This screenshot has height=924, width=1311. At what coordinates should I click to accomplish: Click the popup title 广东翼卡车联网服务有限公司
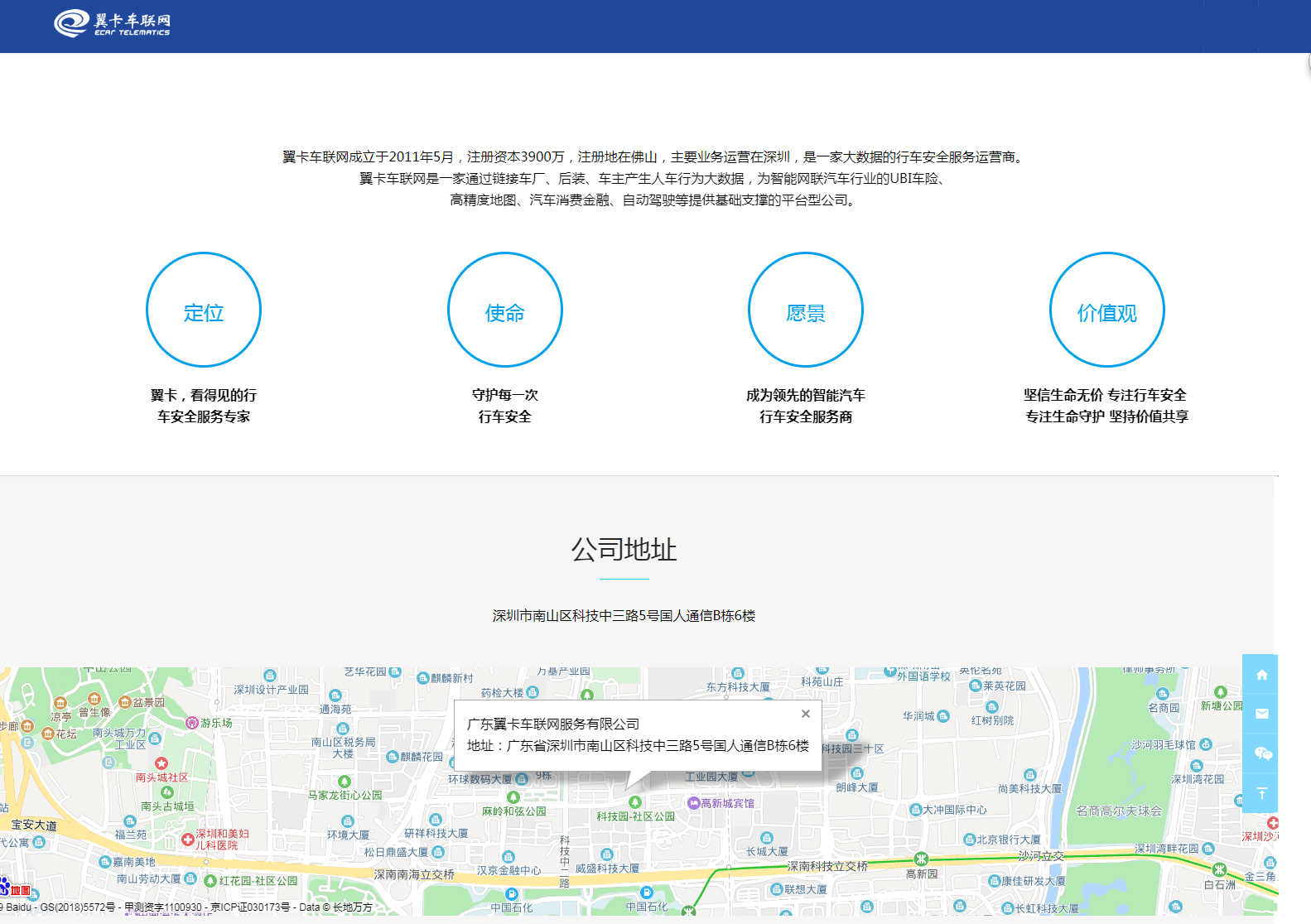point(553,724)
